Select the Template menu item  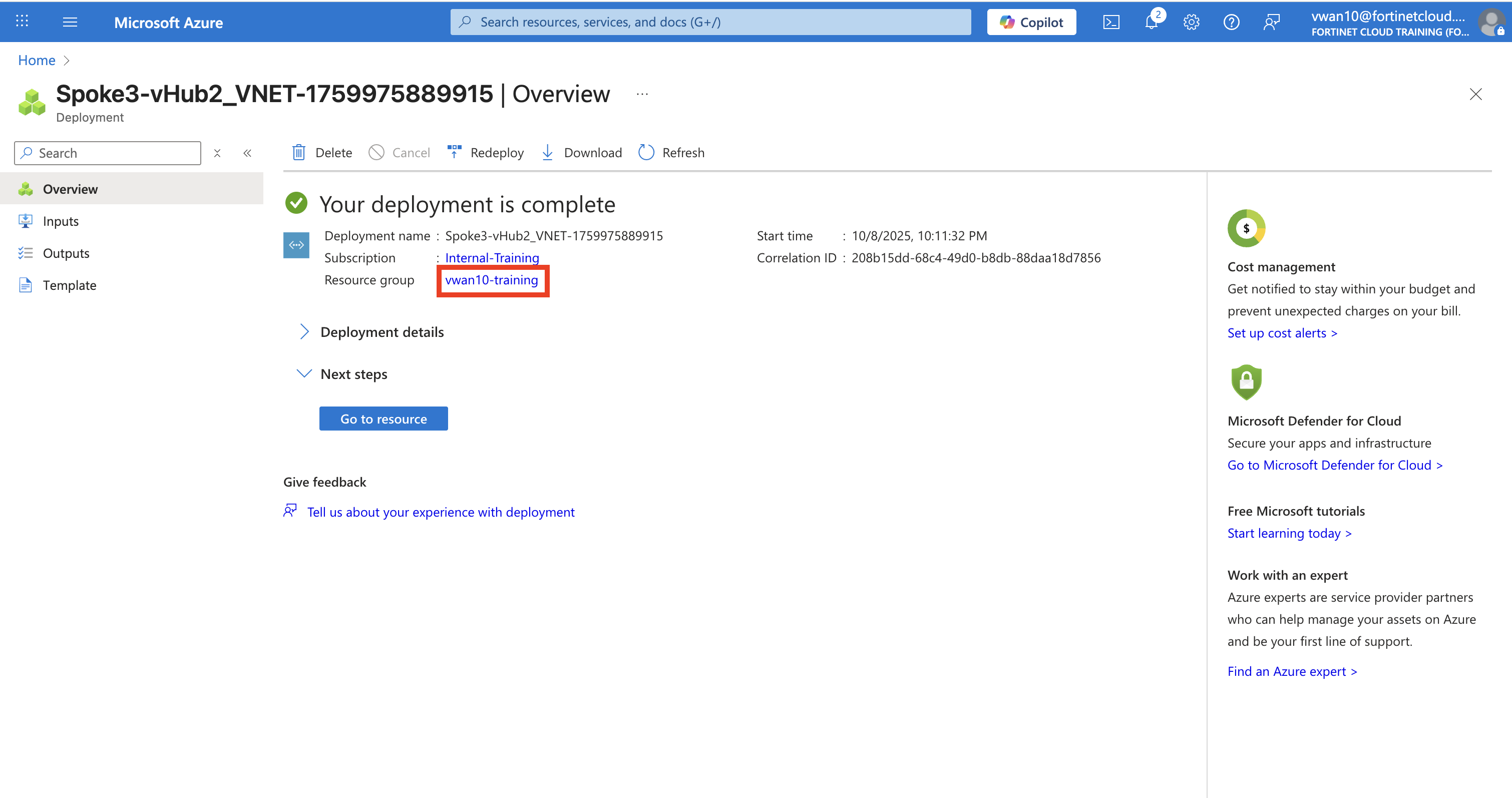(69, 285)
